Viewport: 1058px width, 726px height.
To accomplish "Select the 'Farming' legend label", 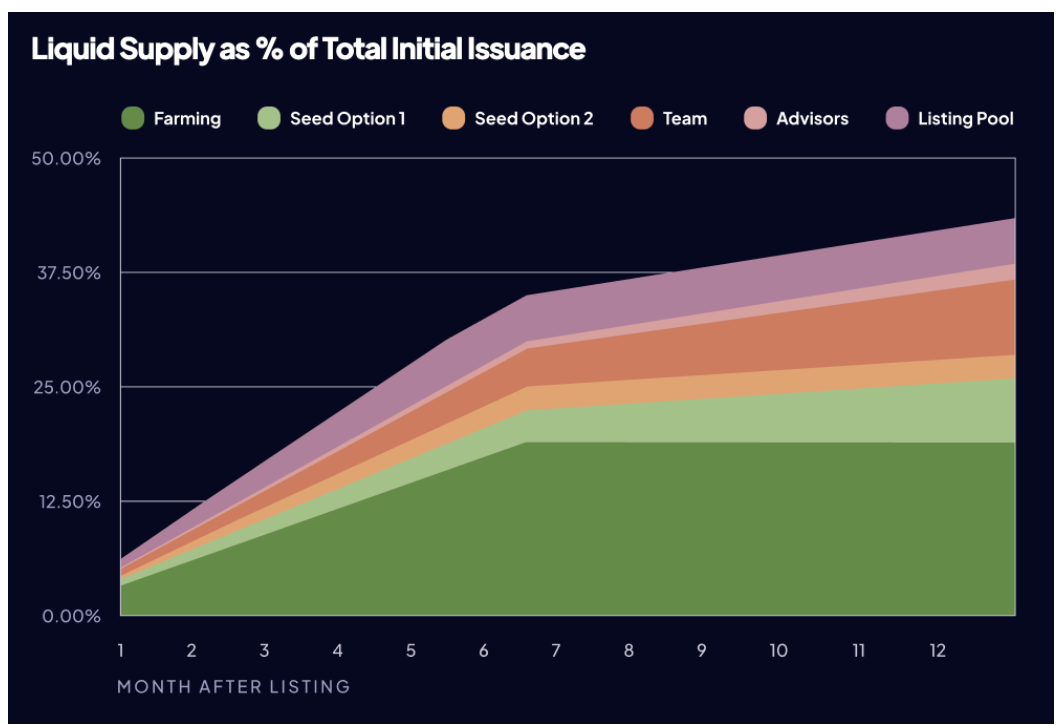I will click(187, 119).
